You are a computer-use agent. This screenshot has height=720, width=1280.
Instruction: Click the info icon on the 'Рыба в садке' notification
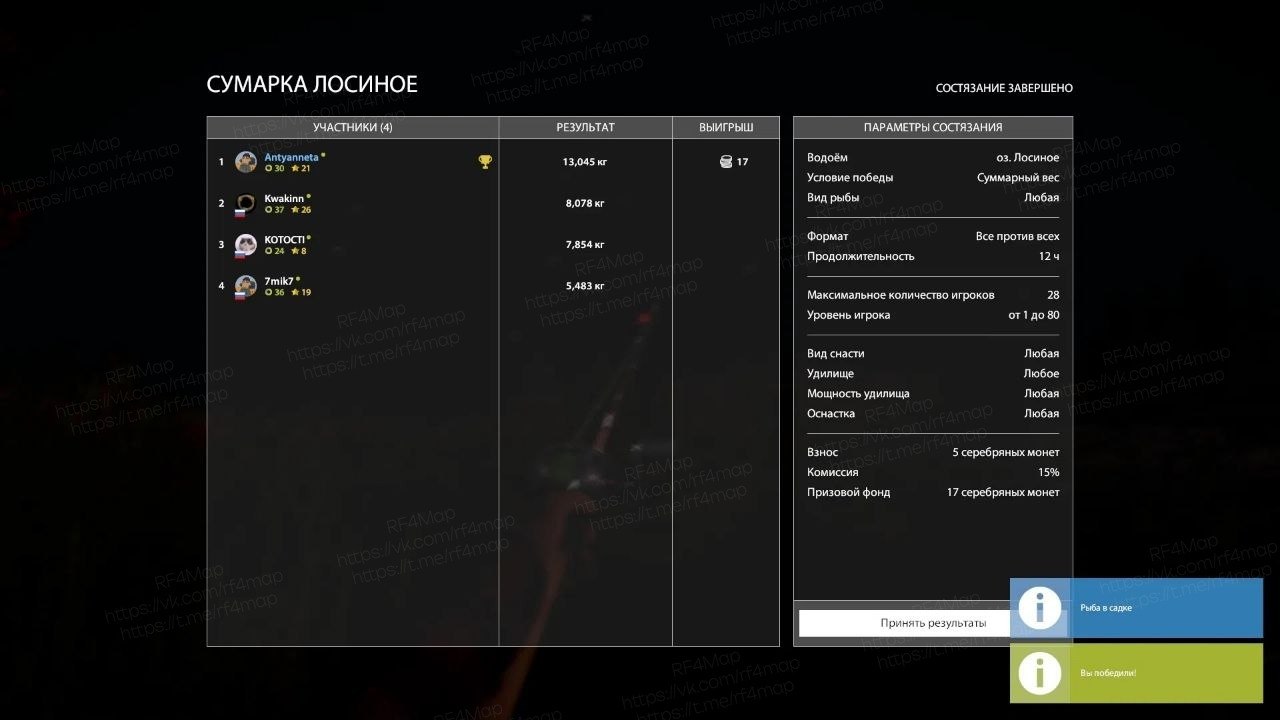tap(1040, 608)
